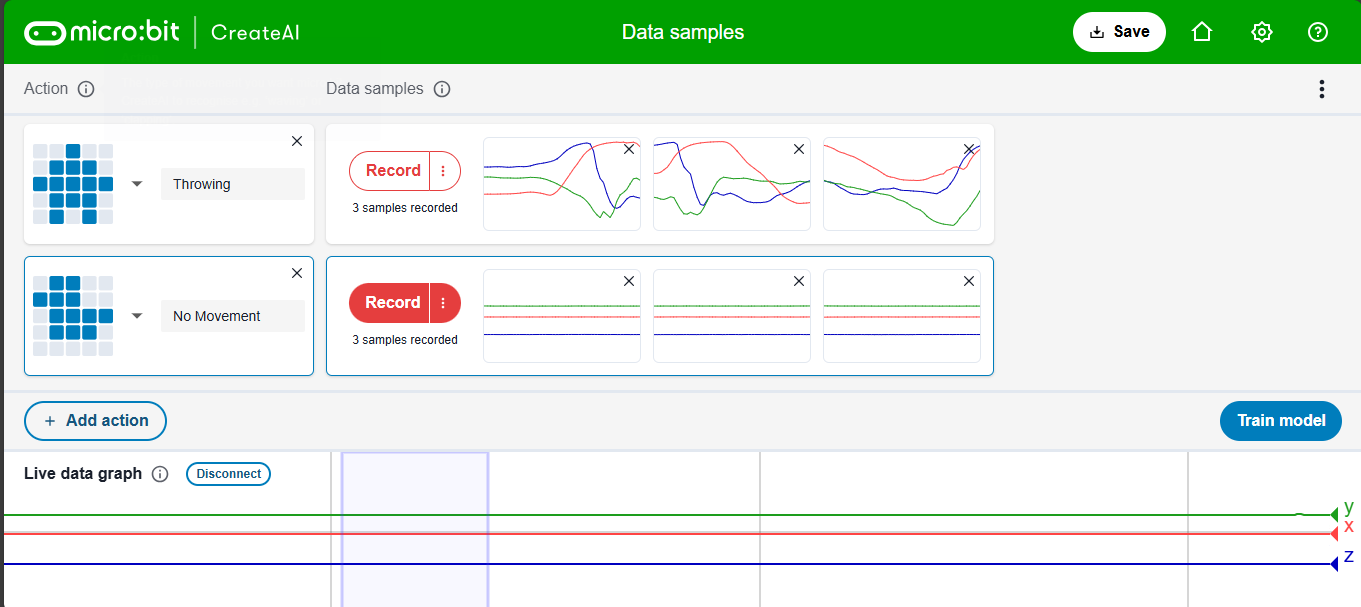The width and height of the screenshot is (1361, 607).
Task: Show info about Data samples column
Action: 442,89
